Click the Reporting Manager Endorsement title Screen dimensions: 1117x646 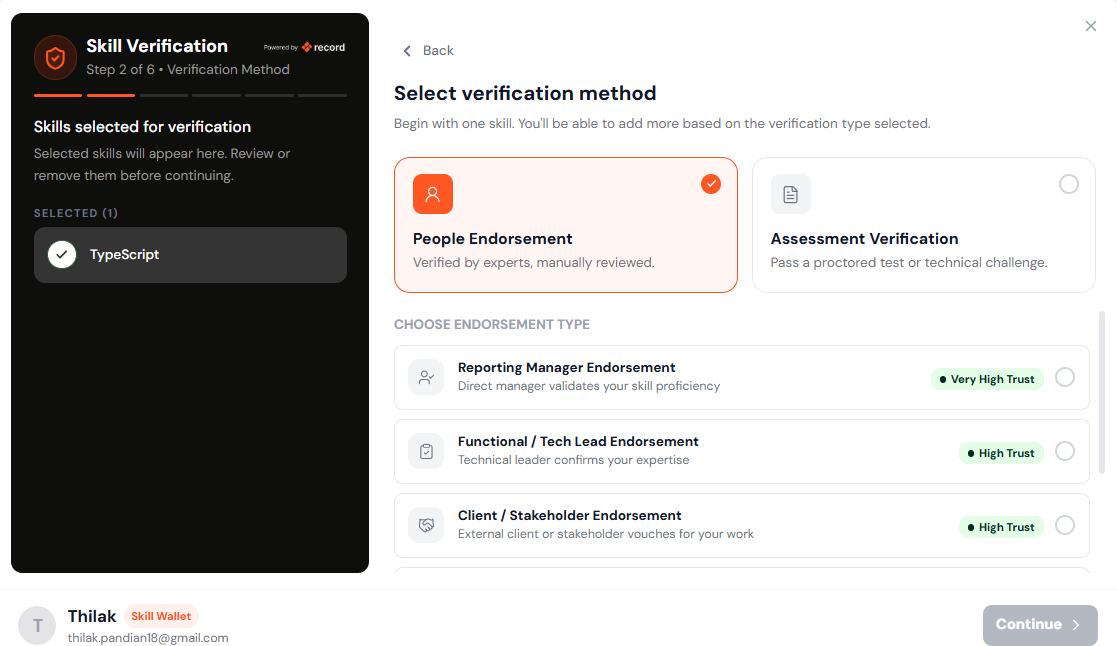[566, 368]
